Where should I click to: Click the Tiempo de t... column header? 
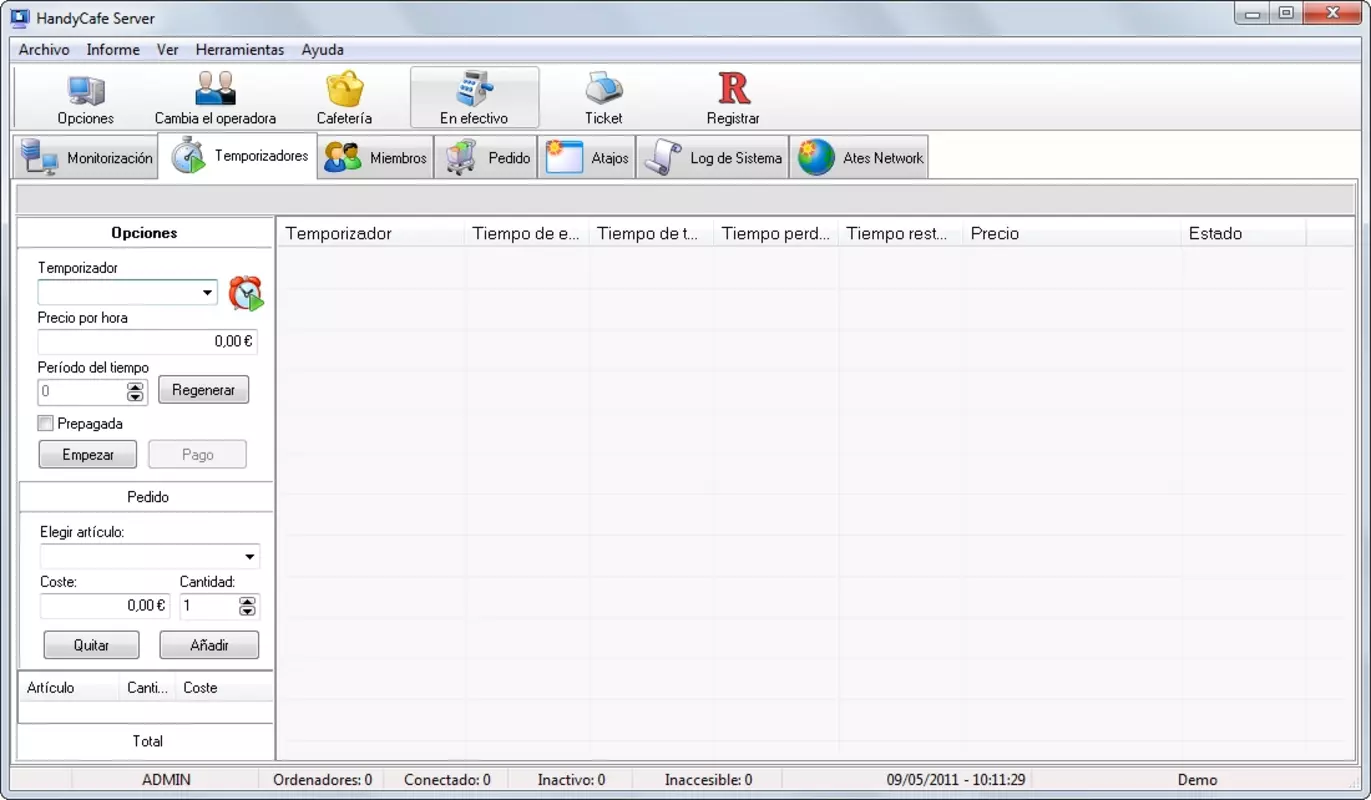pyautogui.click(x=651, y=233)
